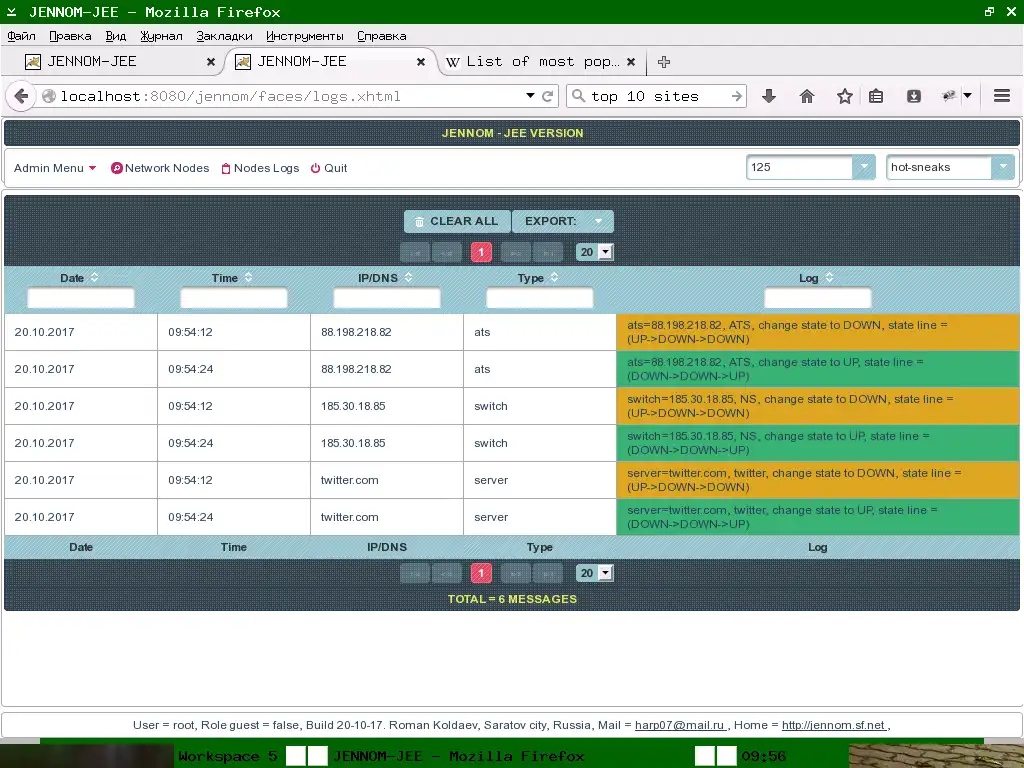Click the magnifier icon in search box
Image resolution: width=1024 pixels, height=768 pixels.
tap(578, 97)
